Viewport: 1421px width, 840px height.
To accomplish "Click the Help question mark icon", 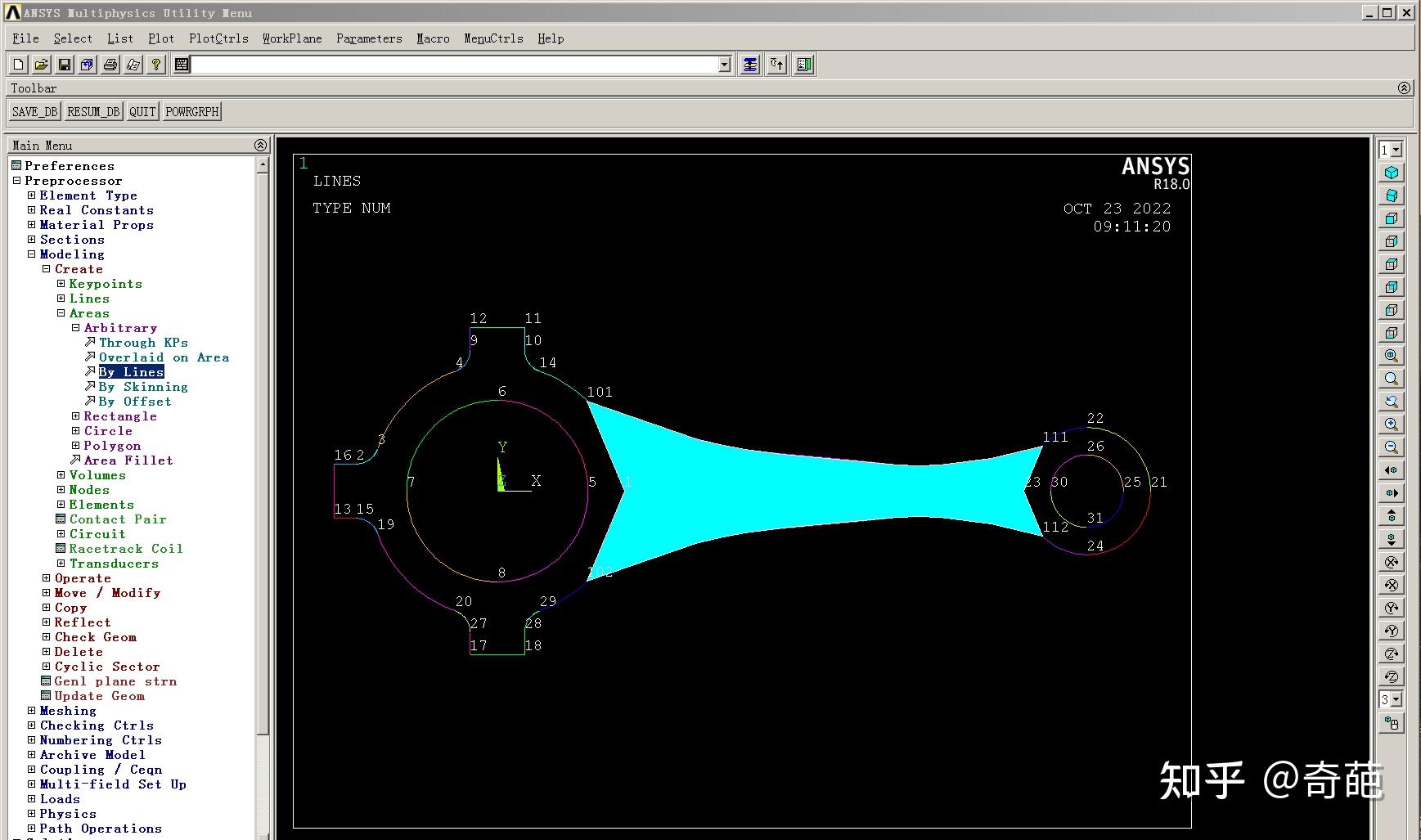I will click(155, 65).
